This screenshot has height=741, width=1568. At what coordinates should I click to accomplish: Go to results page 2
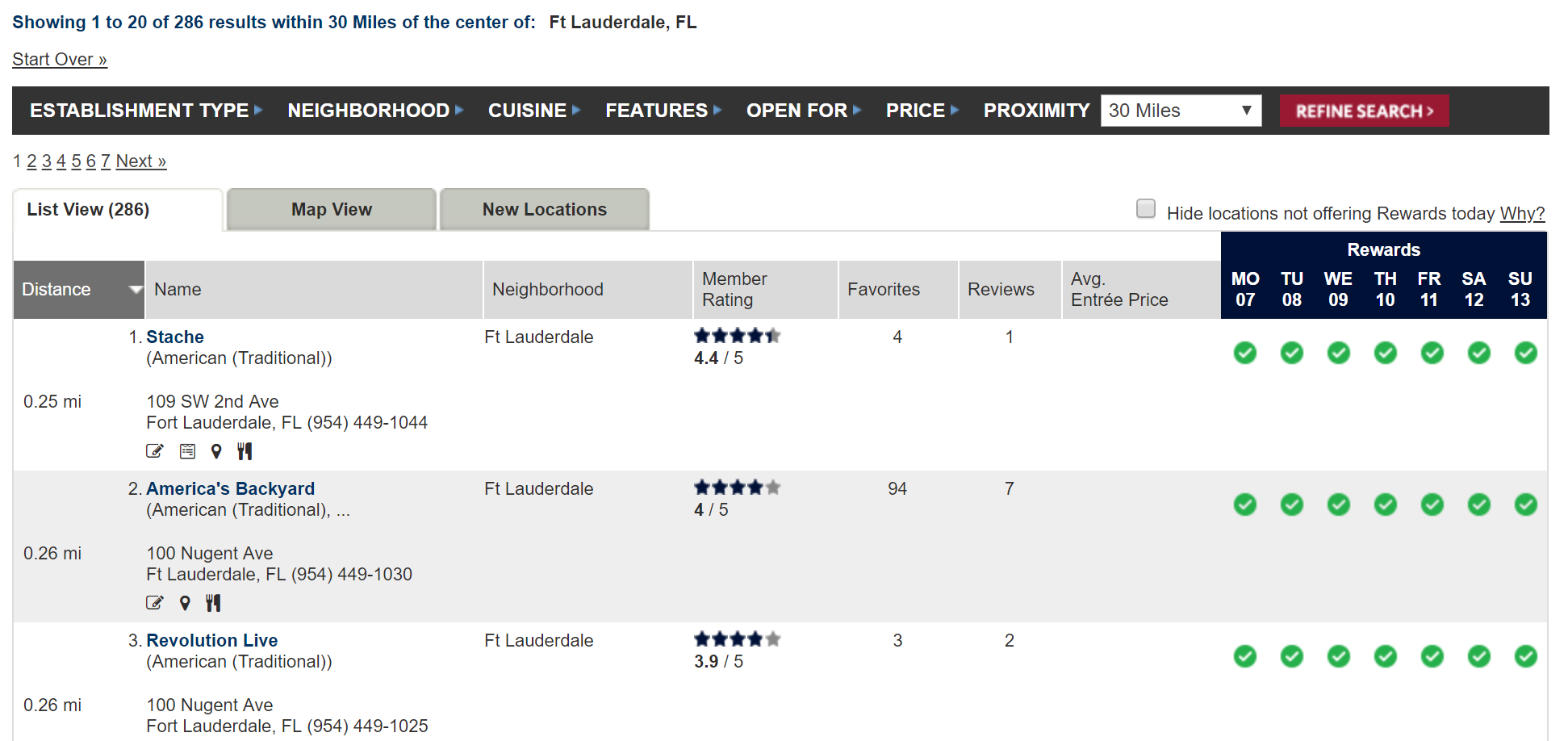point(31,161)
